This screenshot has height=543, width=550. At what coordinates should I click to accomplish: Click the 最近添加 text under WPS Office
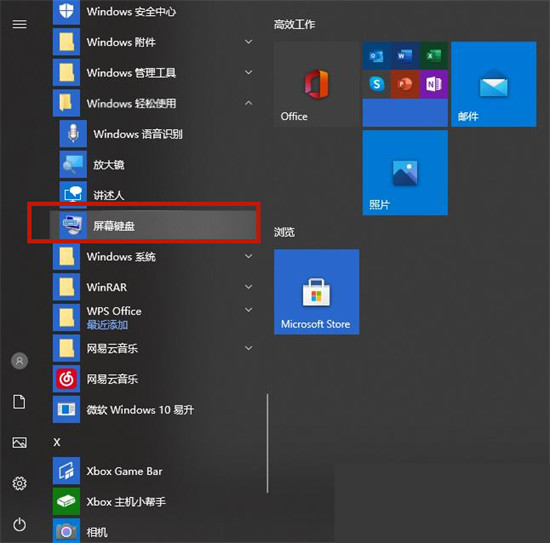(107, 325)
